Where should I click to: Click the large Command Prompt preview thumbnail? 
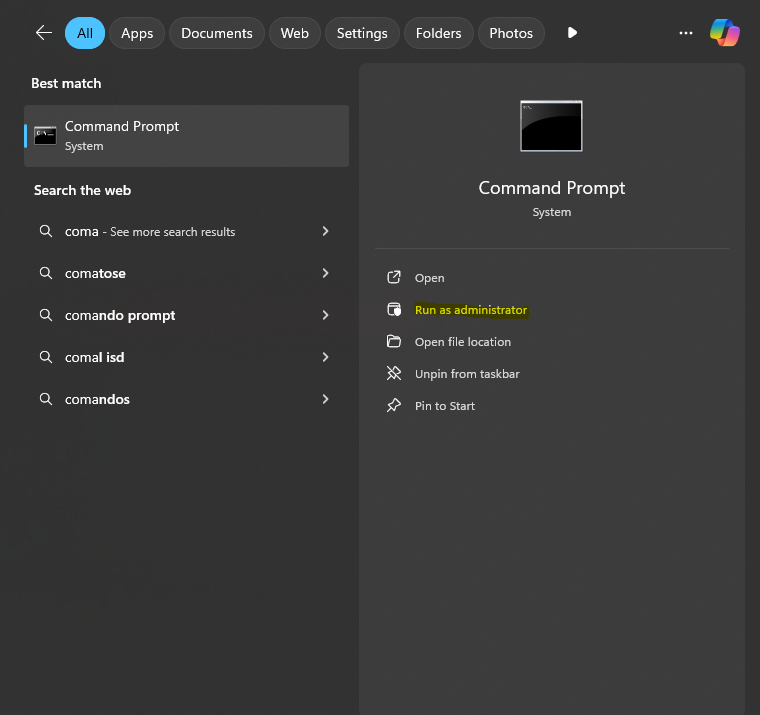(x=551, y=126)
